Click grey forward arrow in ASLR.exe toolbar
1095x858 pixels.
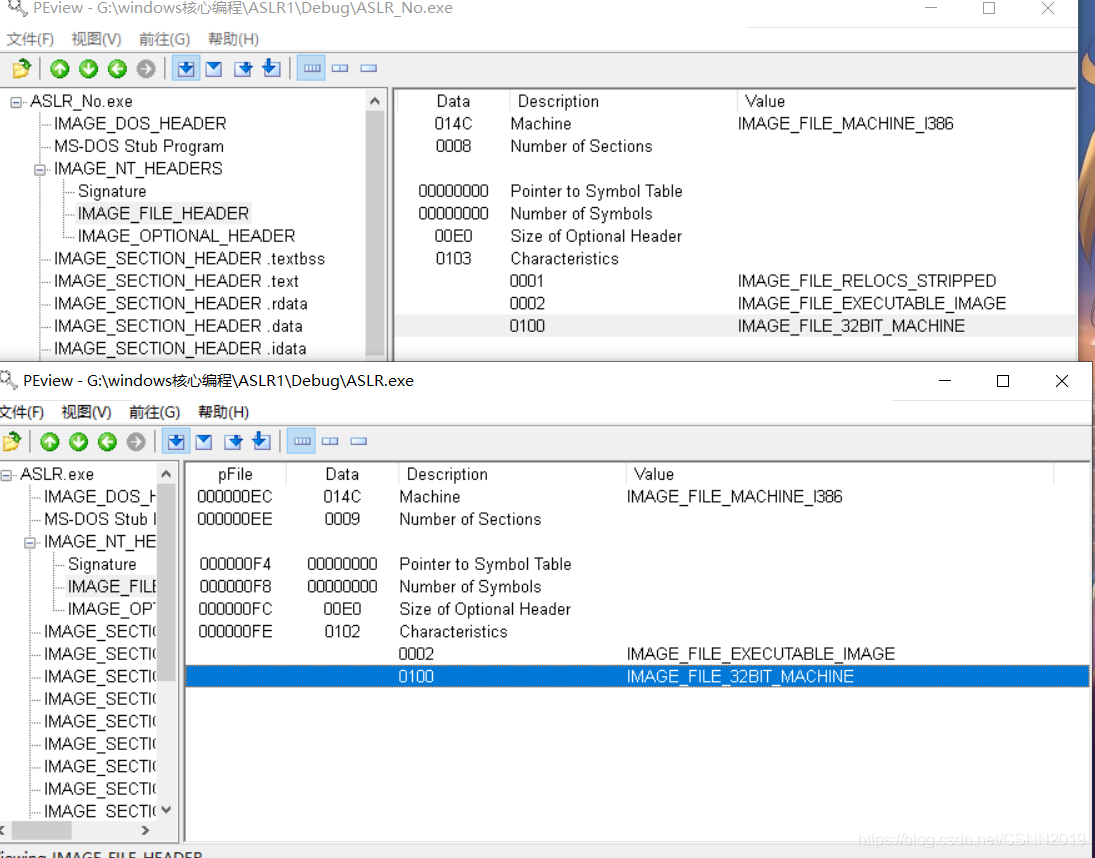[136, 441]
